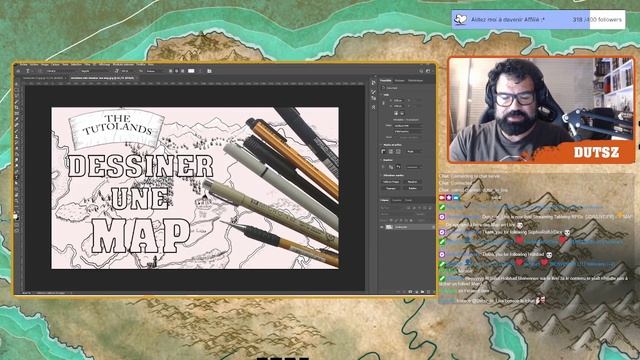Toggle grid icon under Règles et grilles

(391, 151)
